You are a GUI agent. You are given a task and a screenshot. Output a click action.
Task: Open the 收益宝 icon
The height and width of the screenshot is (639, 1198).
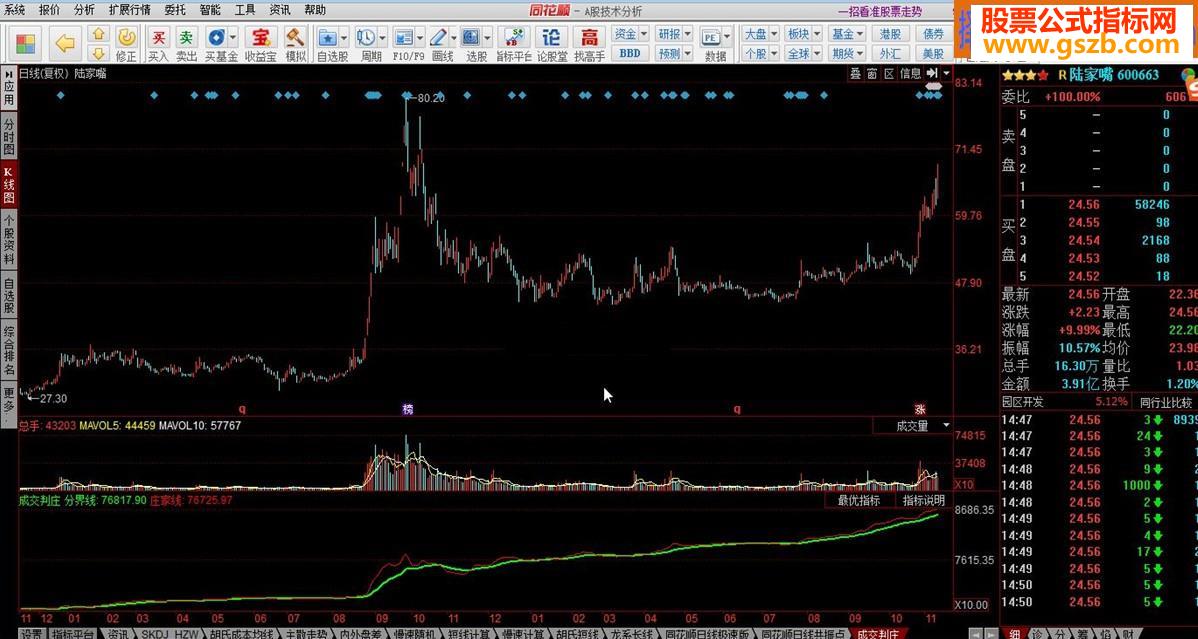point(261,44)
